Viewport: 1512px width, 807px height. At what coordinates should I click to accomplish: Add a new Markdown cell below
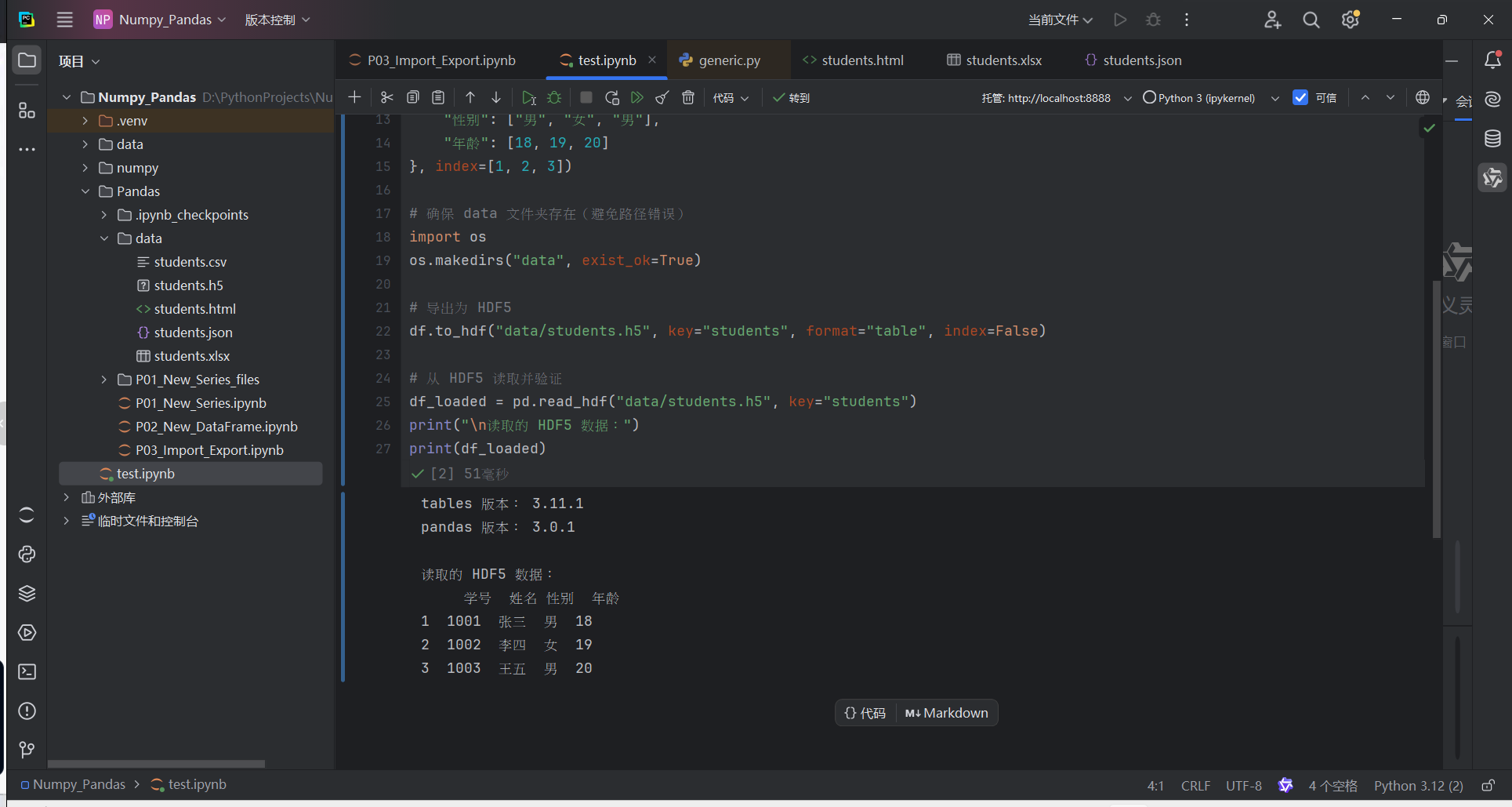[947, 713]
